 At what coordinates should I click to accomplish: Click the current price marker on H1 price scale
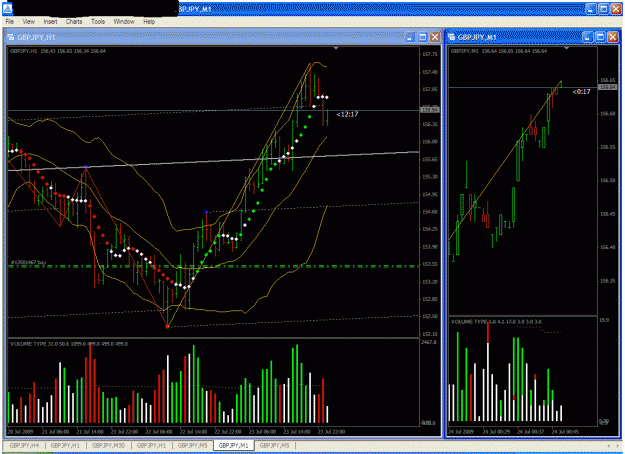pos(430,109)
